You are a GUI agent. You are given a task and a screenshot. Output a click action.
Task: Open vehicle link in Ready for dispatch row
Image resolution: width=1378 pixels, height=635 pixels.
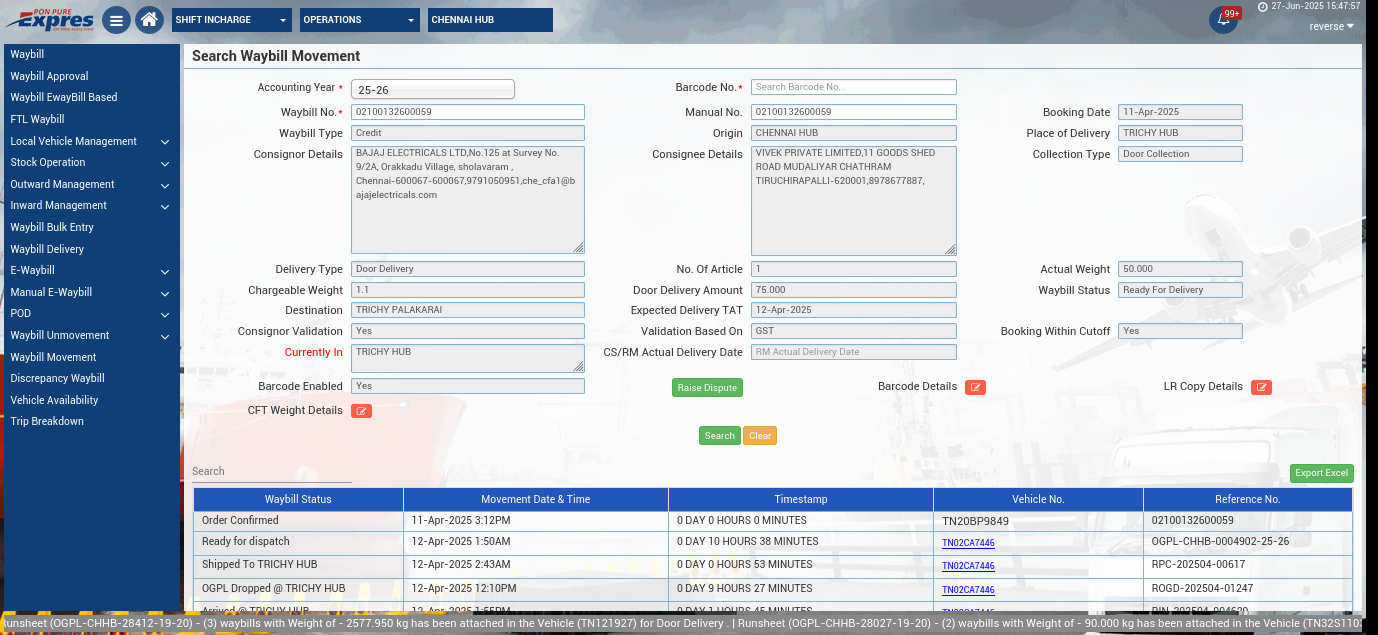968,543
